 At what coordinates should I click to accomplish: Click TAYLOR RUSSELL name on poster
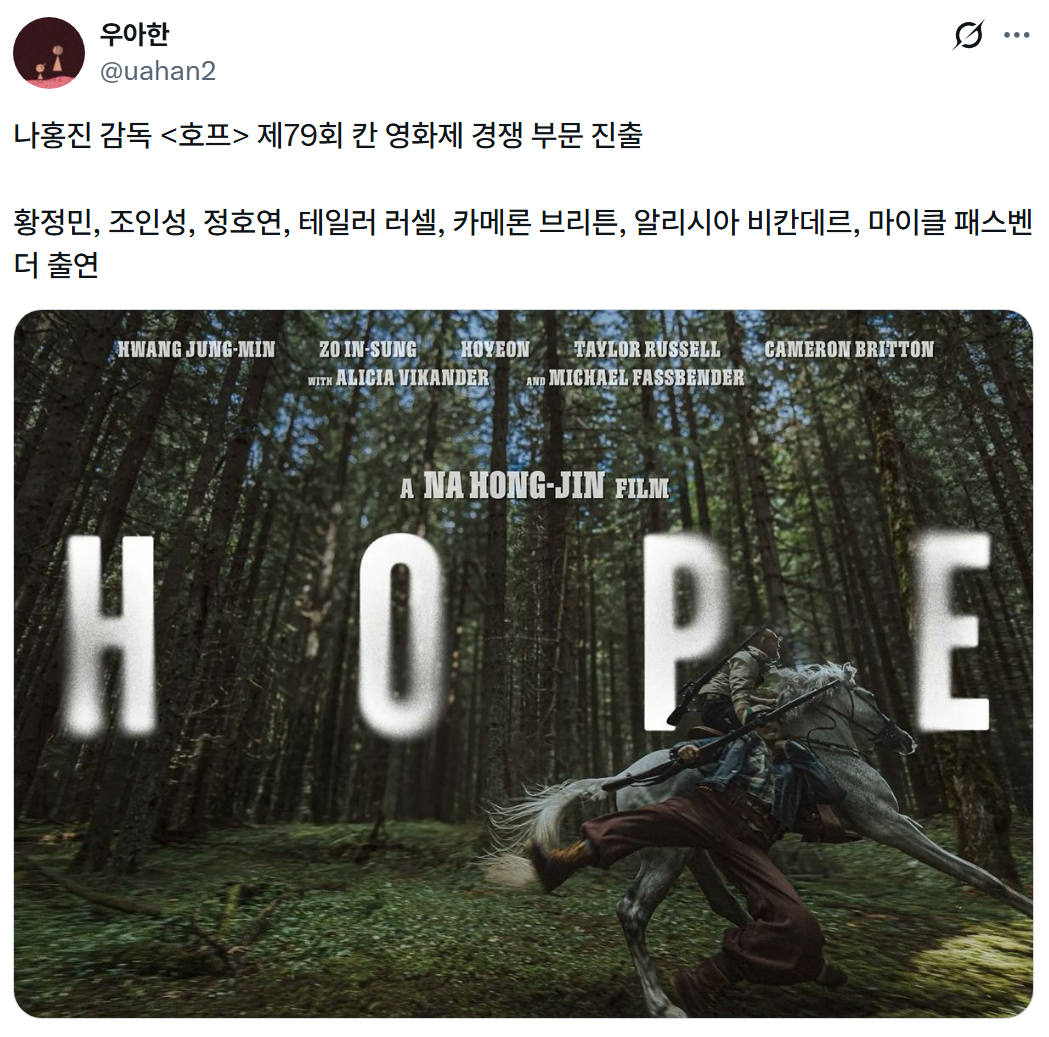click(x=647, y=349)
